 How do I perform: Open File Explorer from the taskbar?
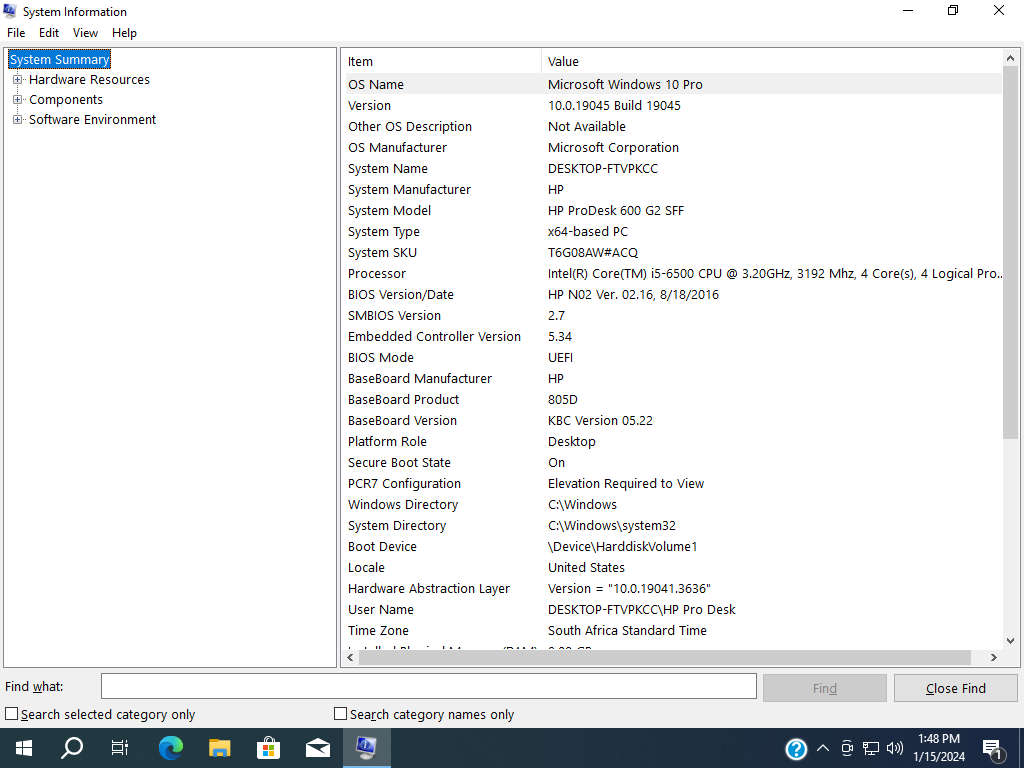click(x=219, y=747)
